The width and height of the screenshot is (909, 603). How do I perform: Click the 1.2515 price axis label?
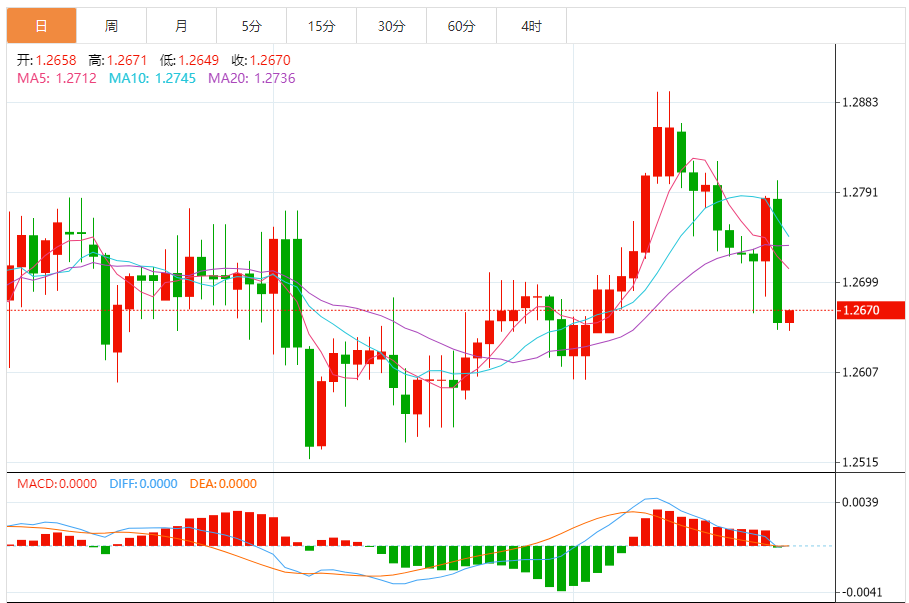pyautogui.click(x=860, y=463)
